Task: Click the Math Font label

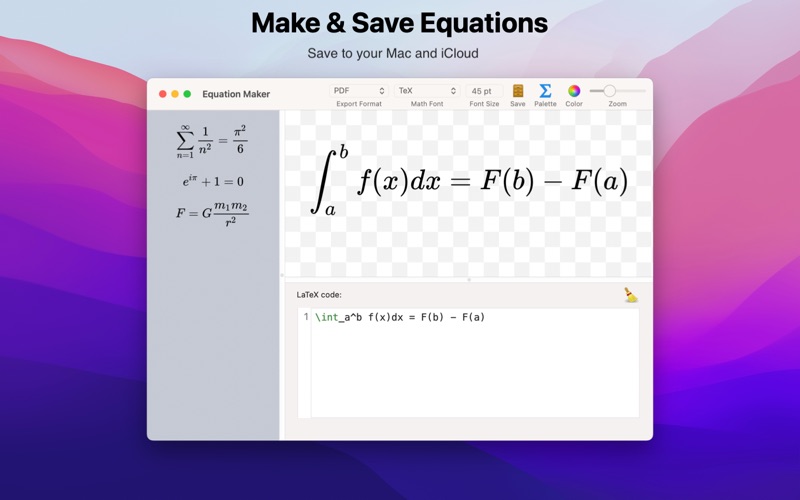Action: (427, 104)
